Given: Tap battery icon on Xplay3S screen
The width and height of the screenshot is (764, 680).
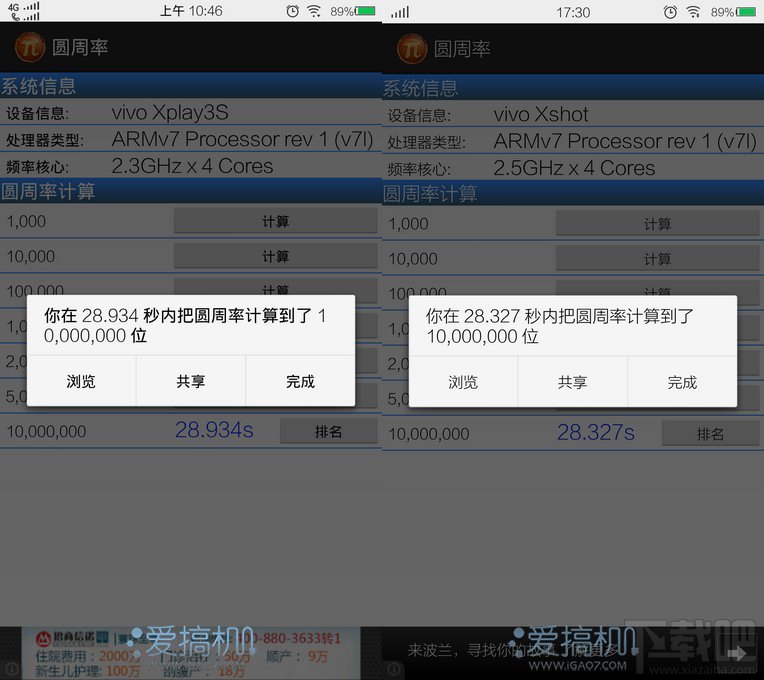Looking at the screenshot, I should (365, 11).
